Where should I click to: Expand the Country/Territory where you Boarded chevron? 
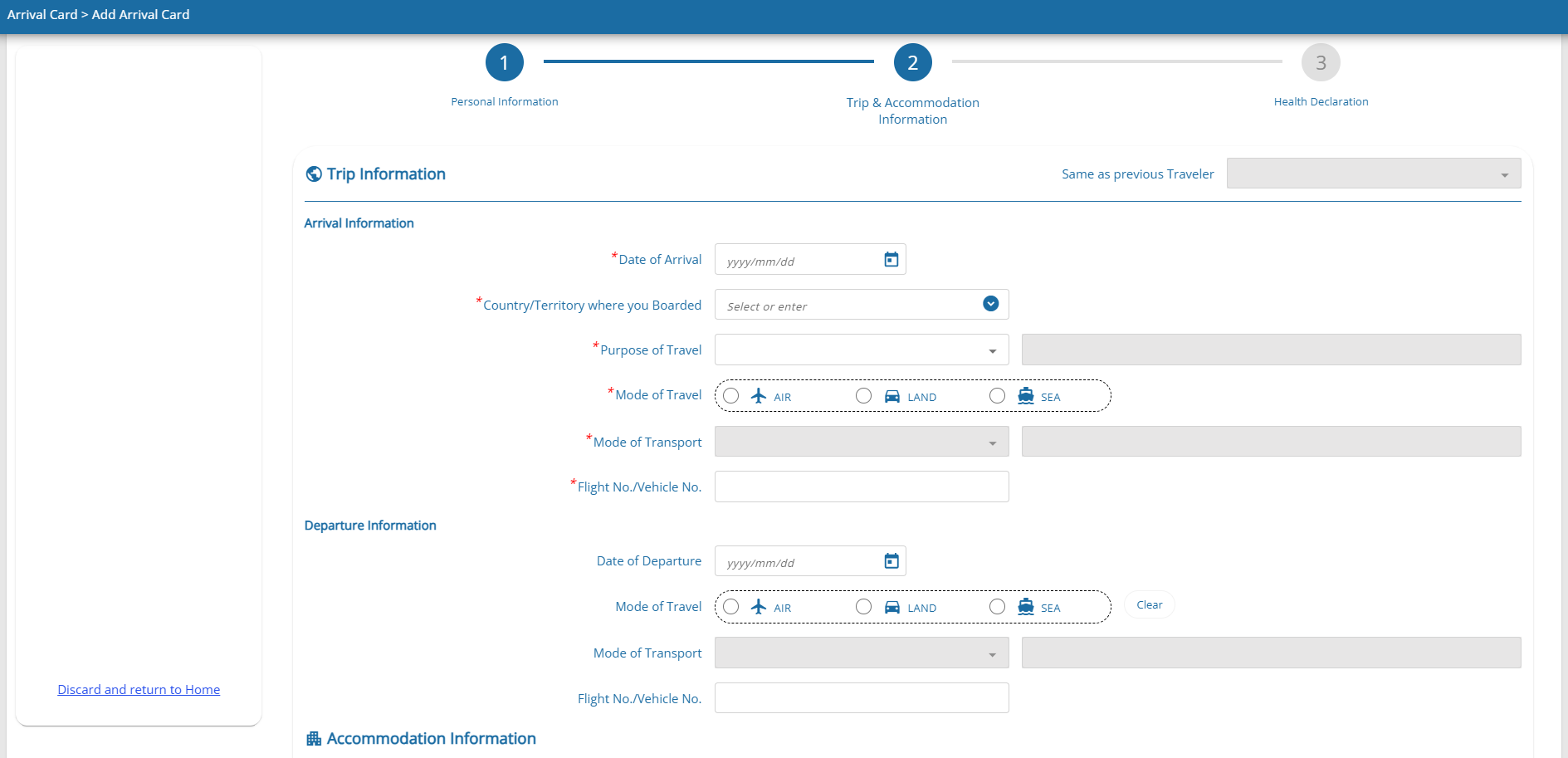pos(990,304)
